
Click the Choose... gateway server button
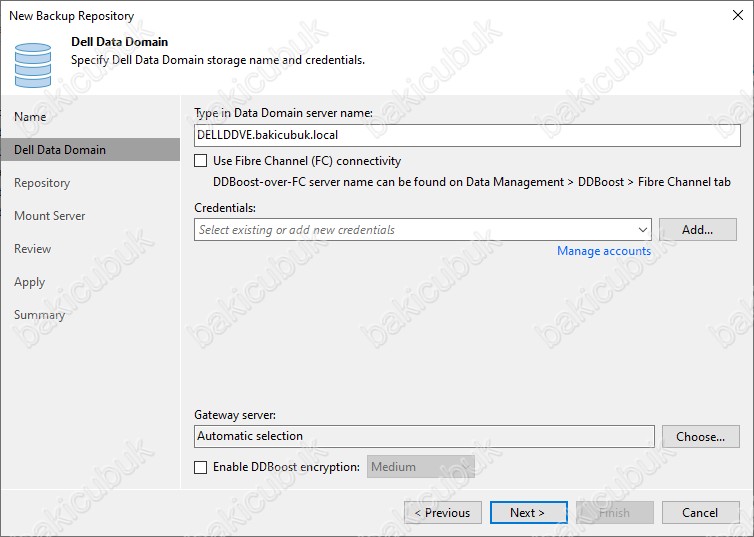(701, 437)
